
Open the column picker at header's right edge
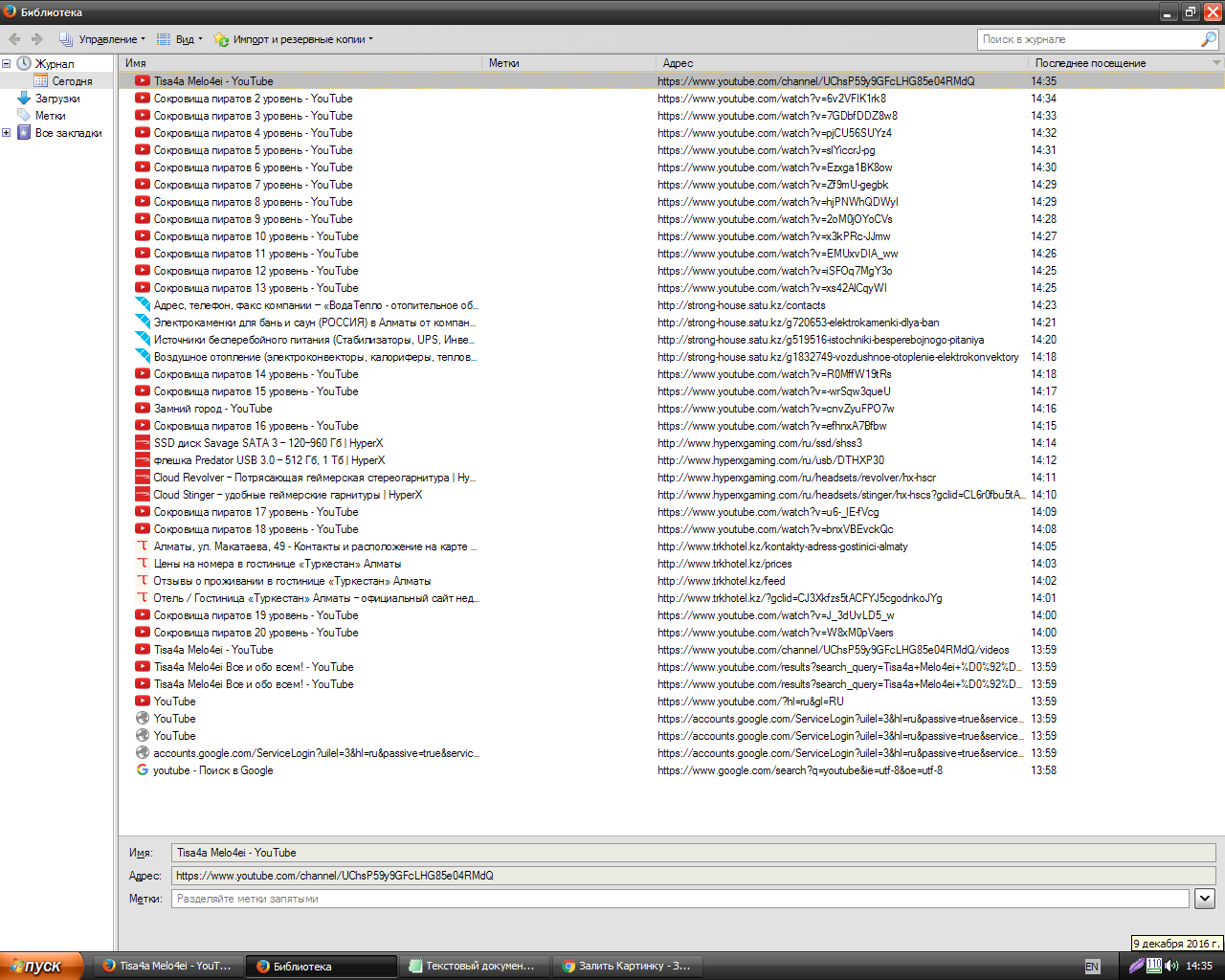coord(1217,63)
